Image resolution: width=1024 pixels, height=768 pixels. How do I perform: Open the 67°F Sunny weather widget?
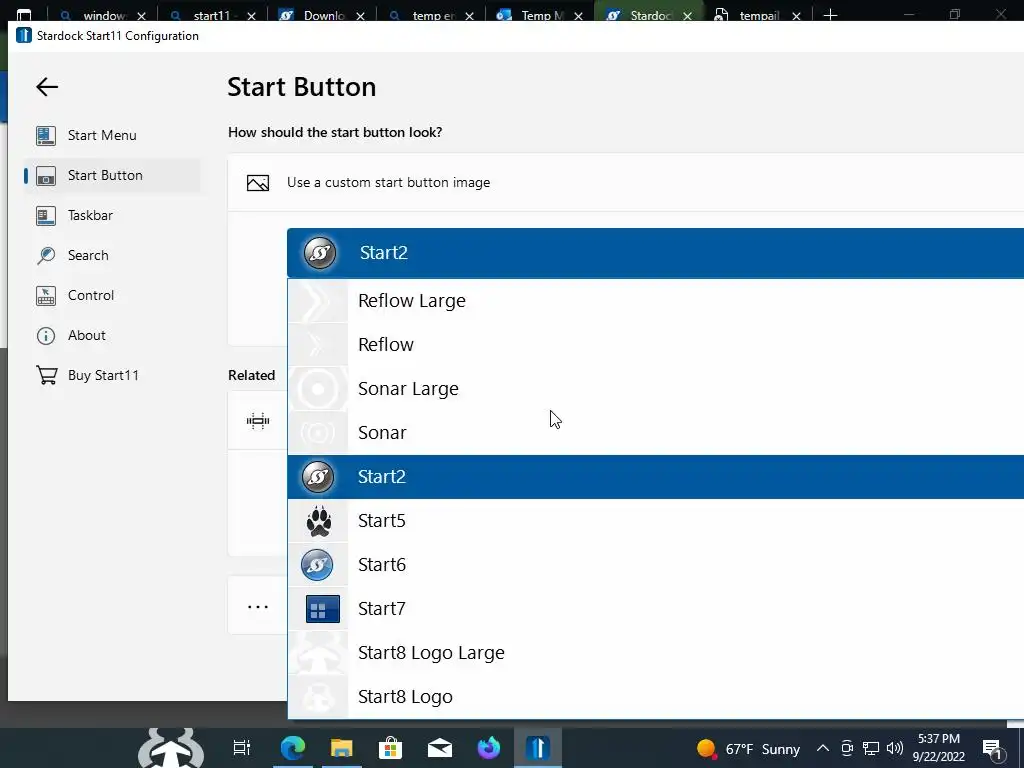tap(748, 749)
